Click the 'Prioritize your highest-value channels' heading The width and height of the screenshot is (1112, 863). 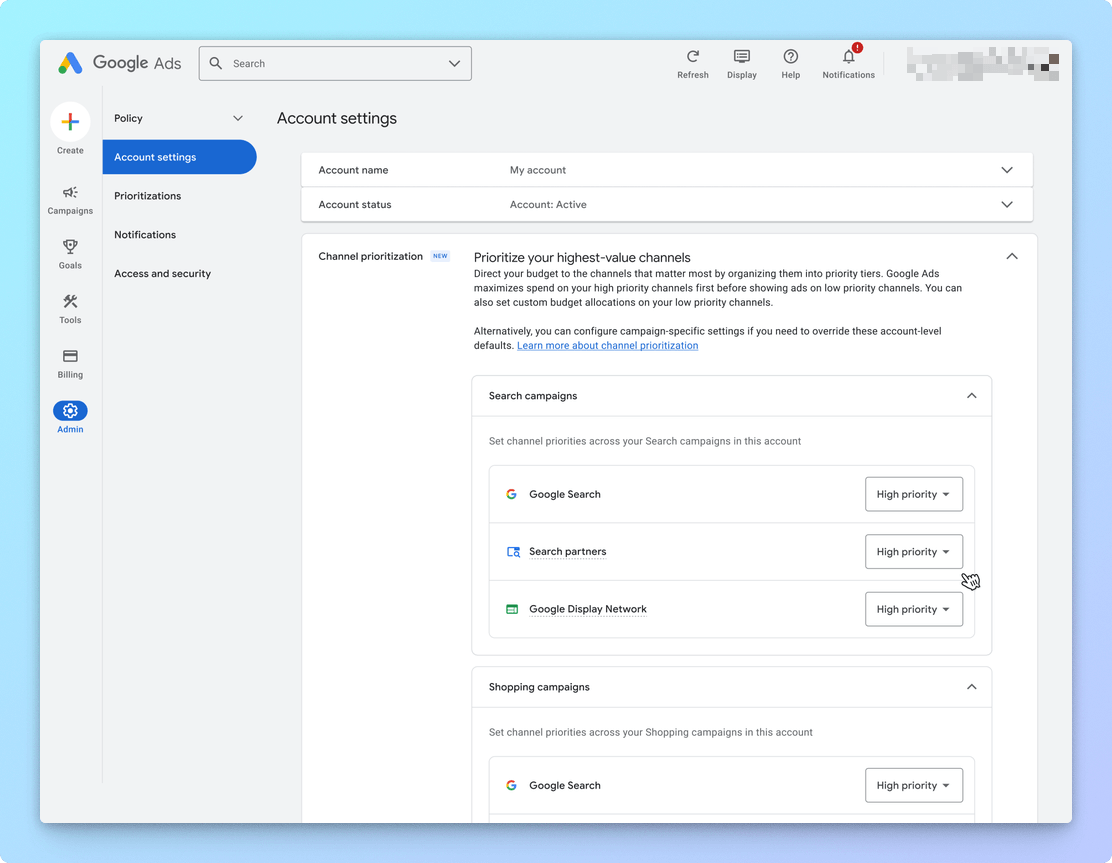tap(582, 257)
